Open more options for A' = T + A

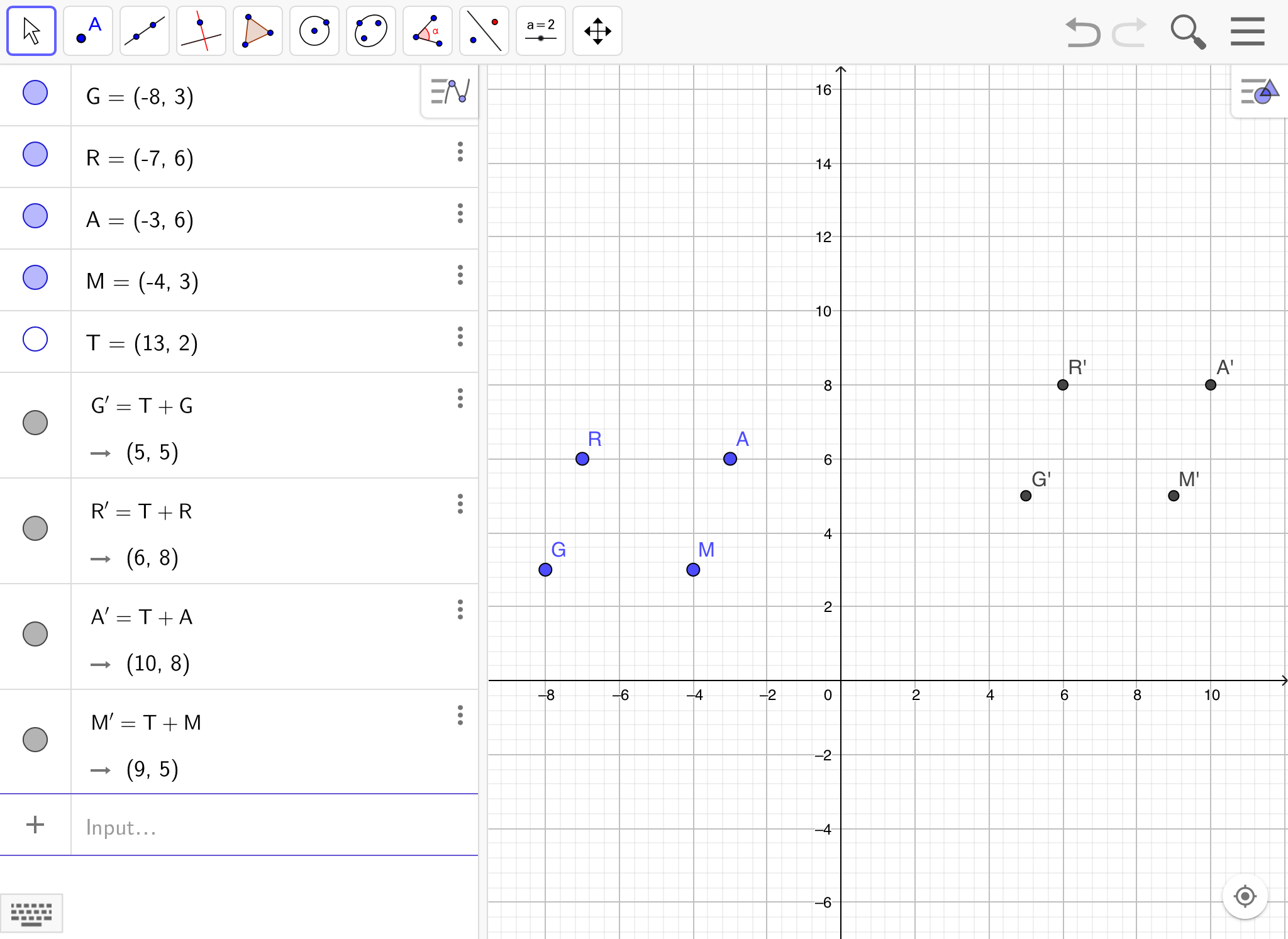tap(460, 609)
